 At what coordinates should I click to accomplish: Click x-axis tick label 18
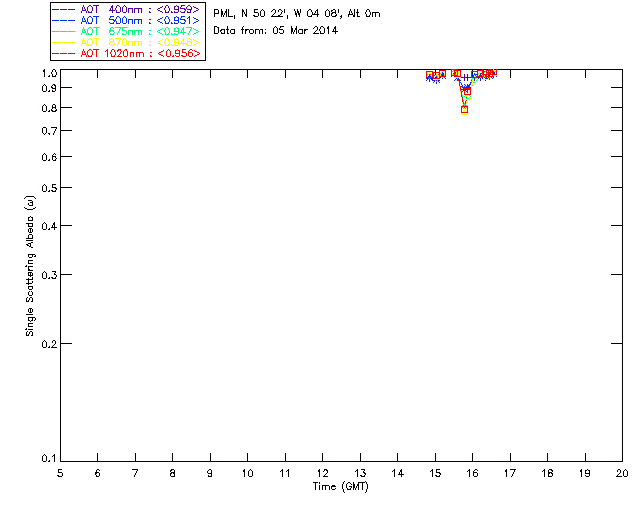pyautogui.click(x=548, y=473)
